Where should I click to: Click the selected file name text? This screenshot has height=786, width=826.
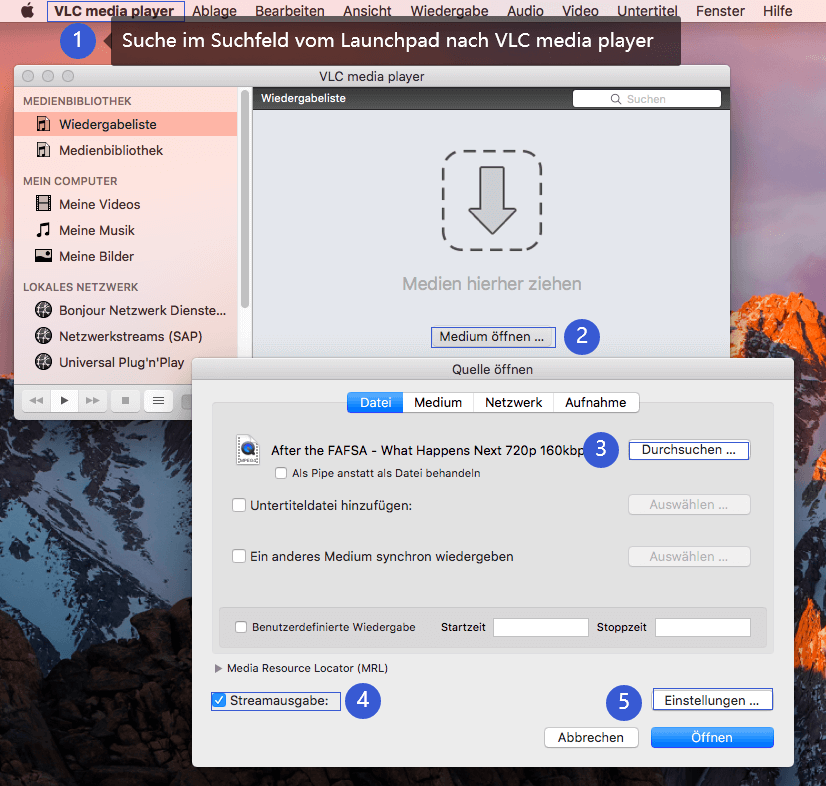(428, 450)
